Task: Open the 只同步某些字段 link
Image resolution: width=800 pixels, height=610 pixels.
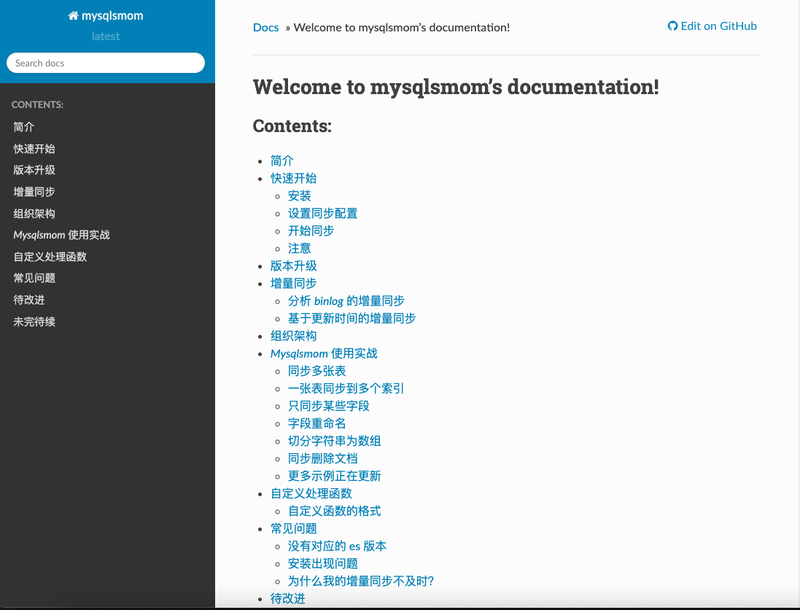Action: [329, 406]
